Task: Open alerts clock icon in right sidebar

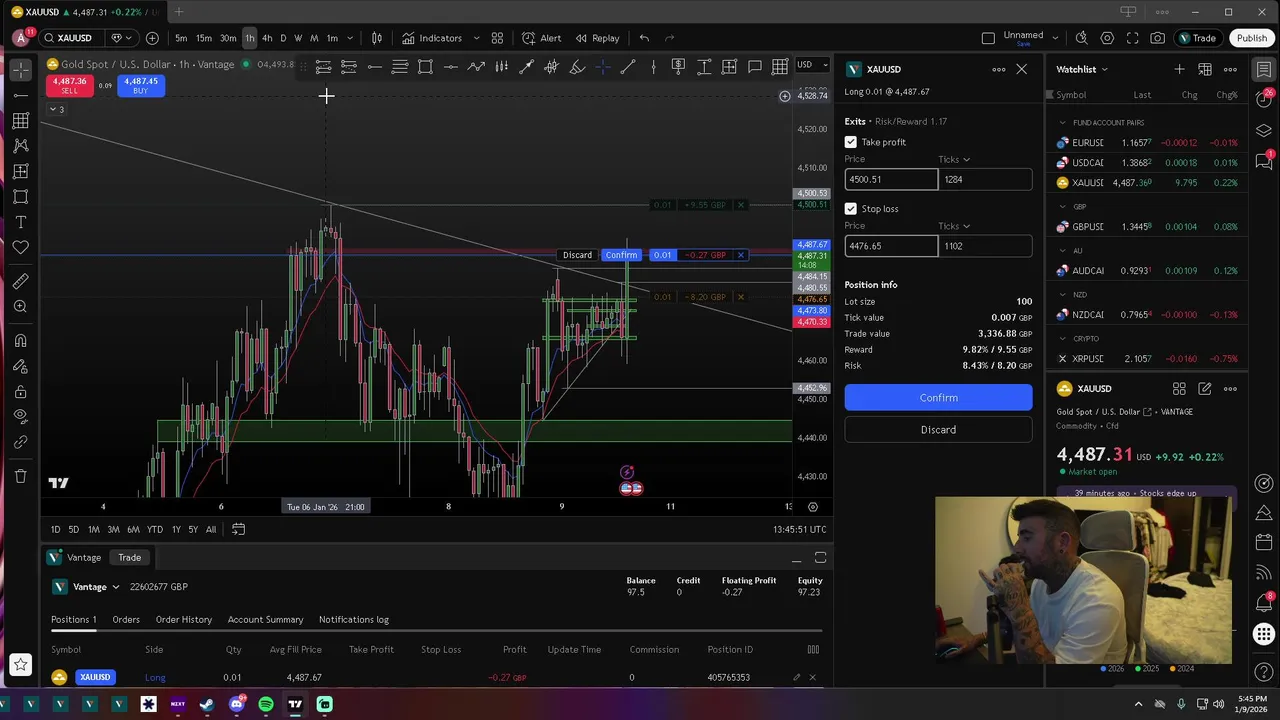Action: (x=1264, y=97)
